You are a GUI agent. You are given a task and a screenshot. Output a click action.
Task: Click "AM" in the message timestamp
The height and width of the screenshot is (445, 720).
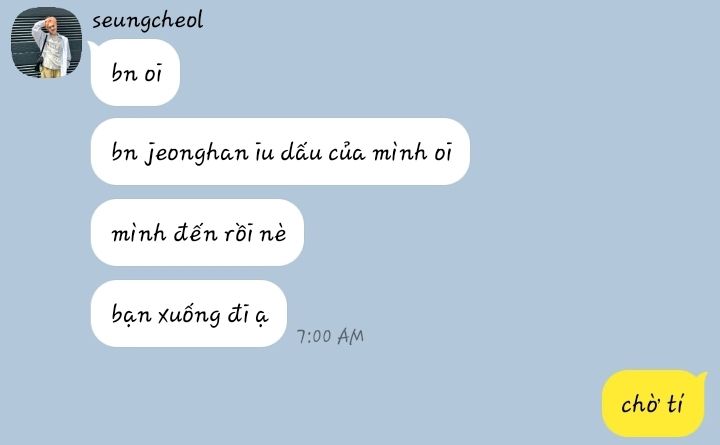tap(351, 337)
